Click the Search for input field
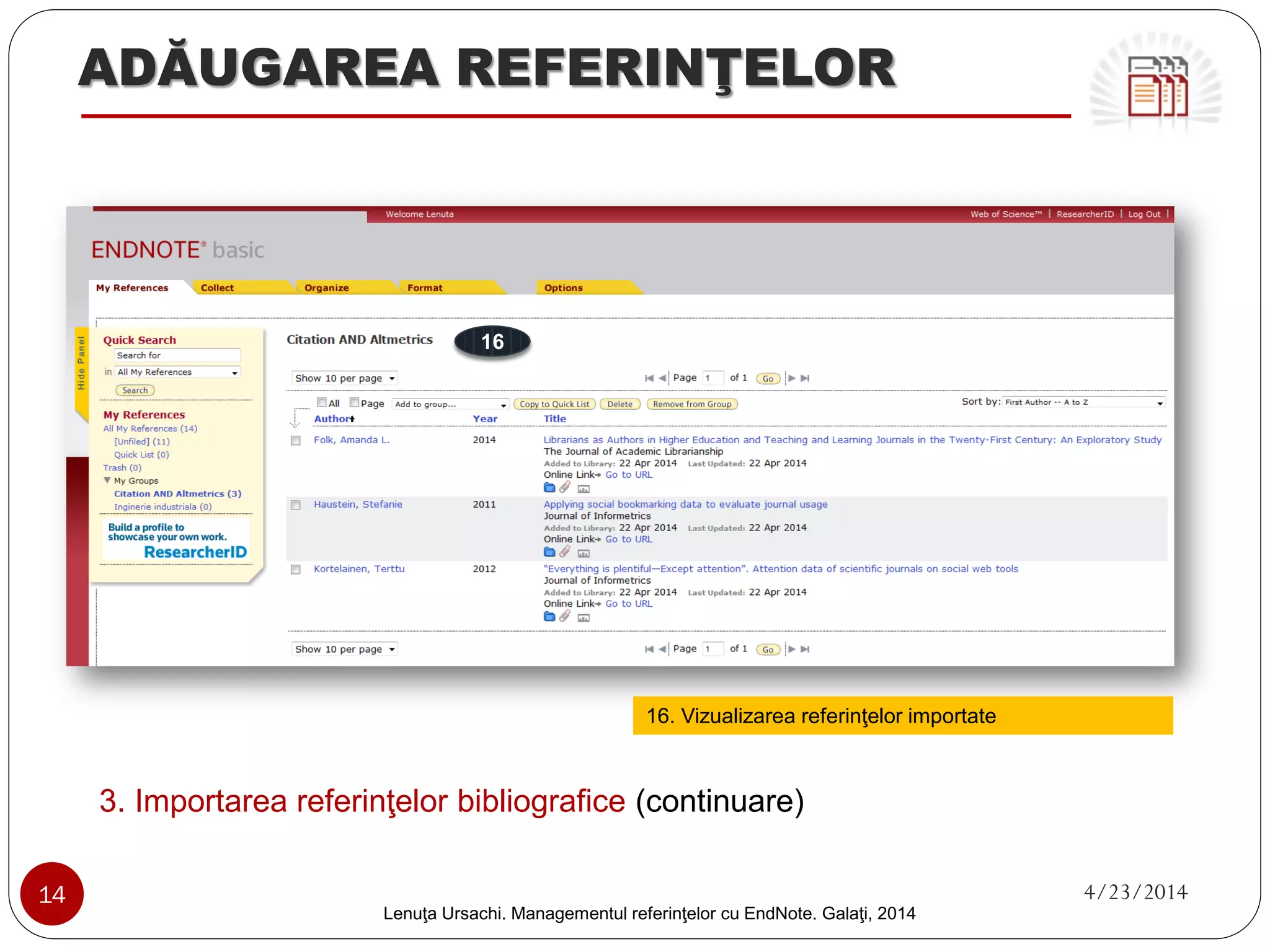This screenshot has height=952, width=1270. [177, 355]
